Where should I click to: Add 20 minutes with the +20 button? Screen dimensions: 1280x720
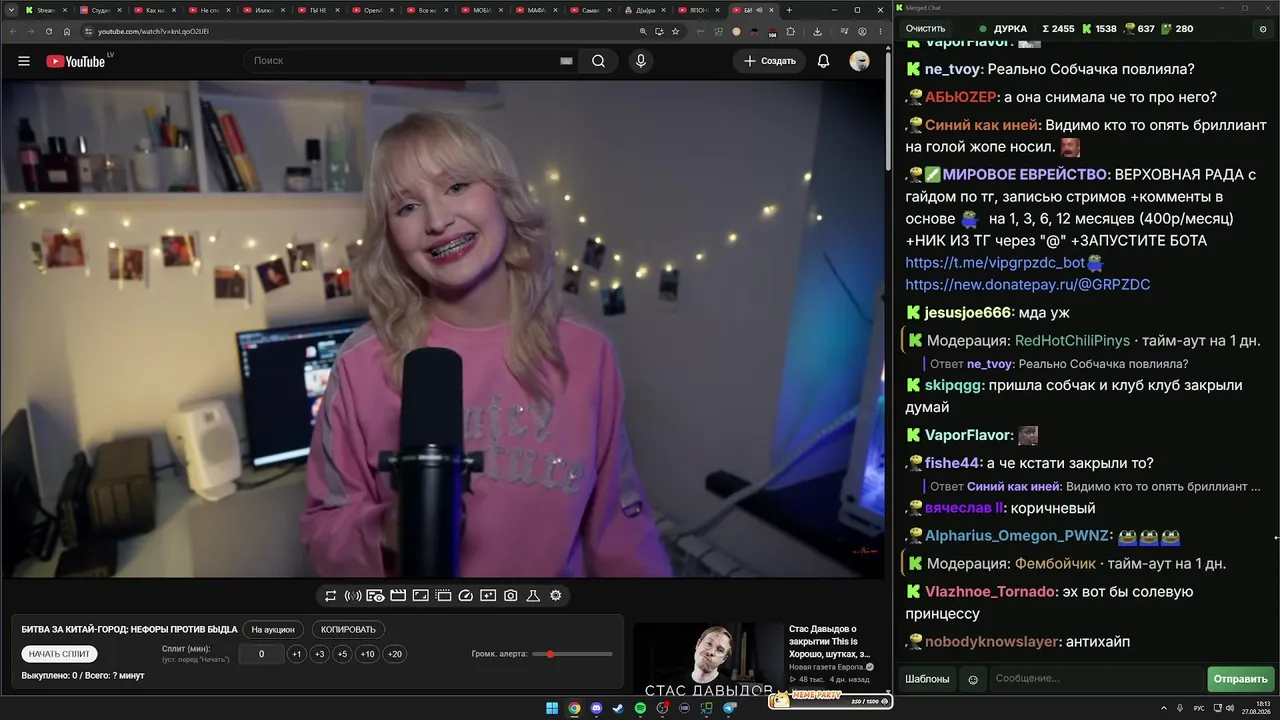[x=394, y=654]
